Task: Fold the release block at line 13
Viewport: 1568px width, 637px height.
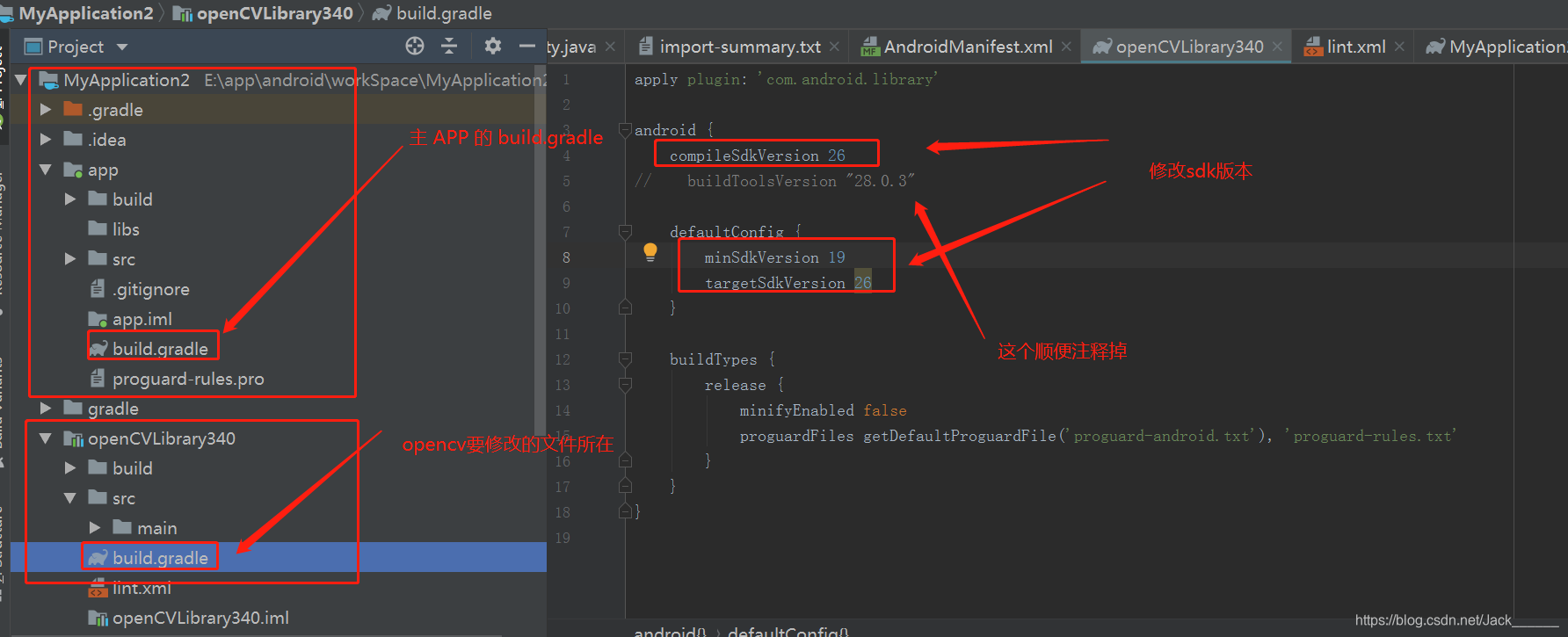Action: pos(625,385)
